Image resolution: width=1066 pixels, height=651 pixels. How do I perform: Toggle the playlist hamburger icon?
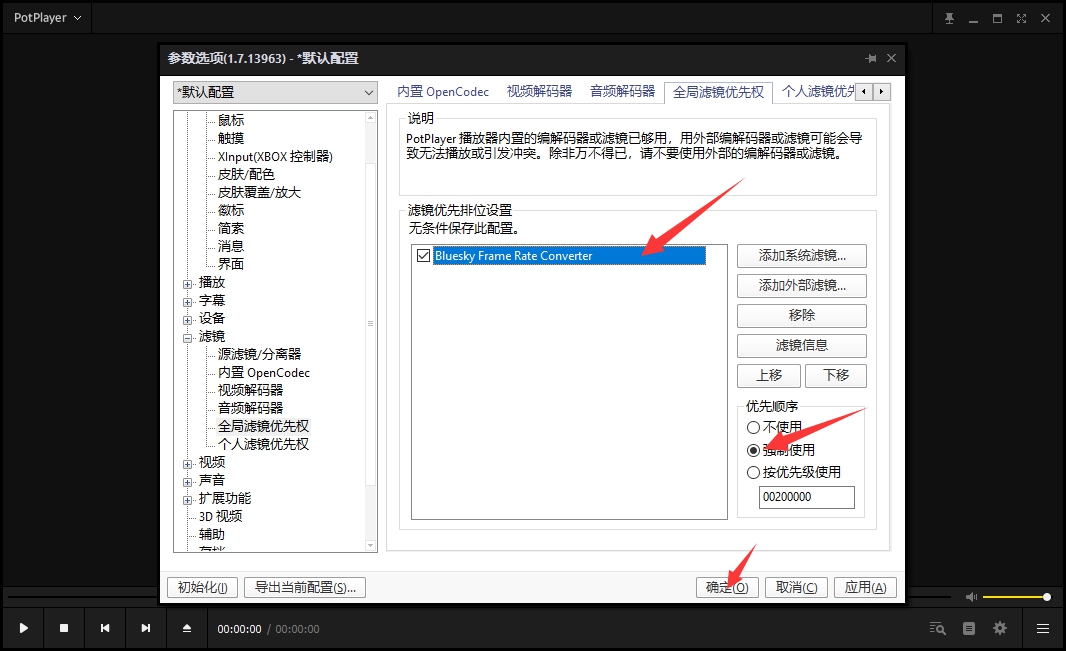tap(1042, 629)
